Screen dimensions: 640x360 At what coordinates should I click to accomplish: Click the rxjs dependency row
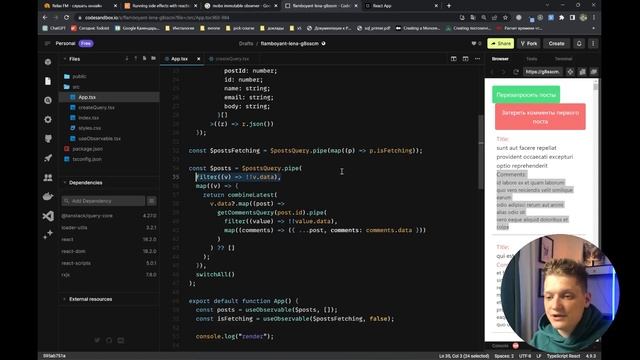pyautogui.click(x=109, y=275)
